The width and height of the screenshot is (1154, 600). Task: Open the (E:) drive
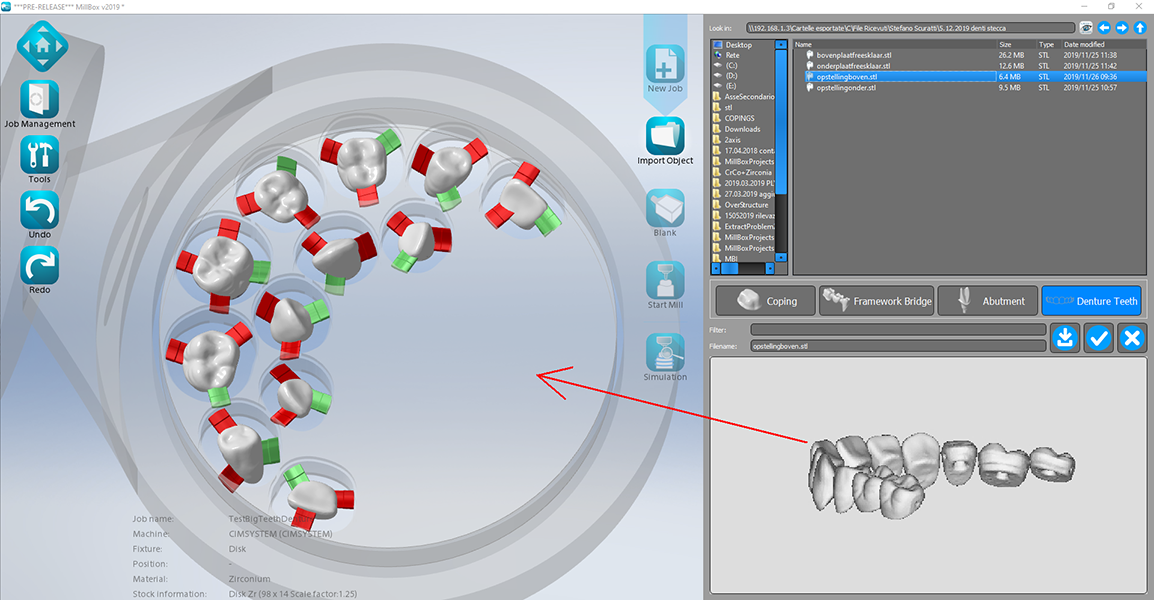tap(731, 86)
